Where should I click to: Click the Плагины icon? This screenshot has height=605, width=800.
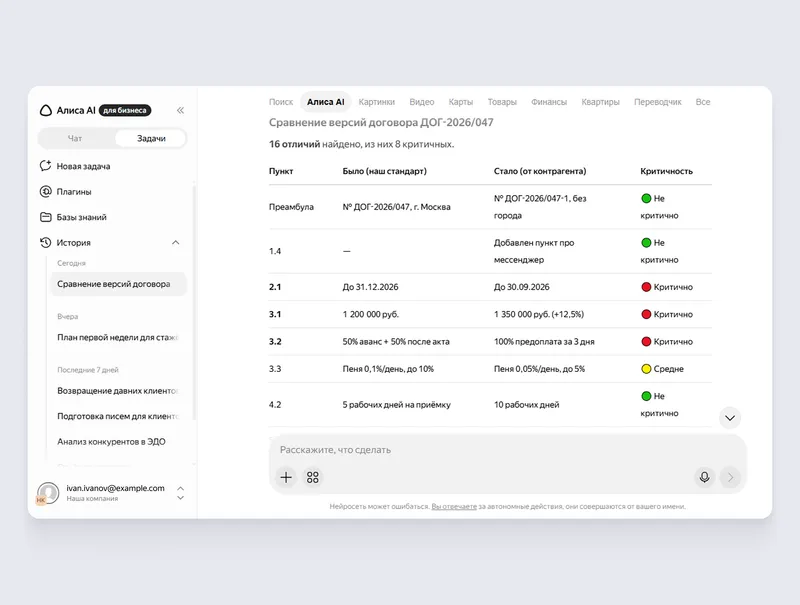[45, 191]
